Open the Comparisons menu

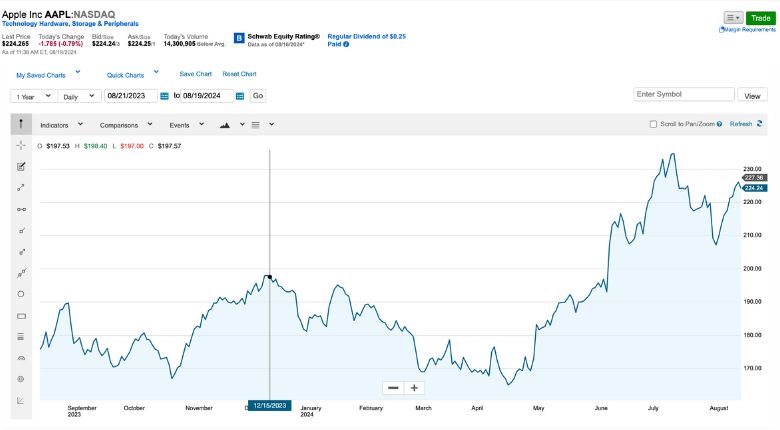[x=126, y=125]
